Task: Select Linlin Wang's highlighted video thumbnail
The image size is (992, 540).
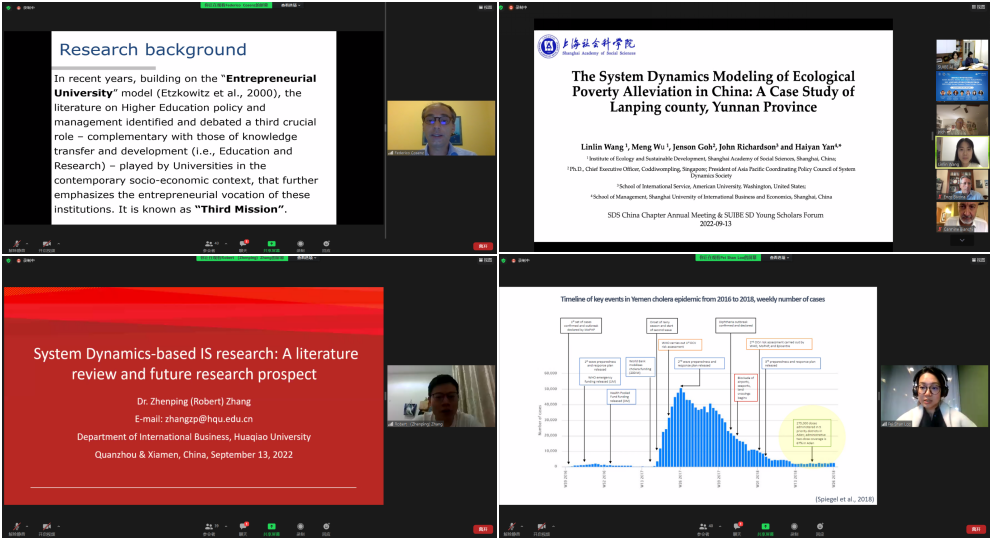Action: (x=961, y=152)
